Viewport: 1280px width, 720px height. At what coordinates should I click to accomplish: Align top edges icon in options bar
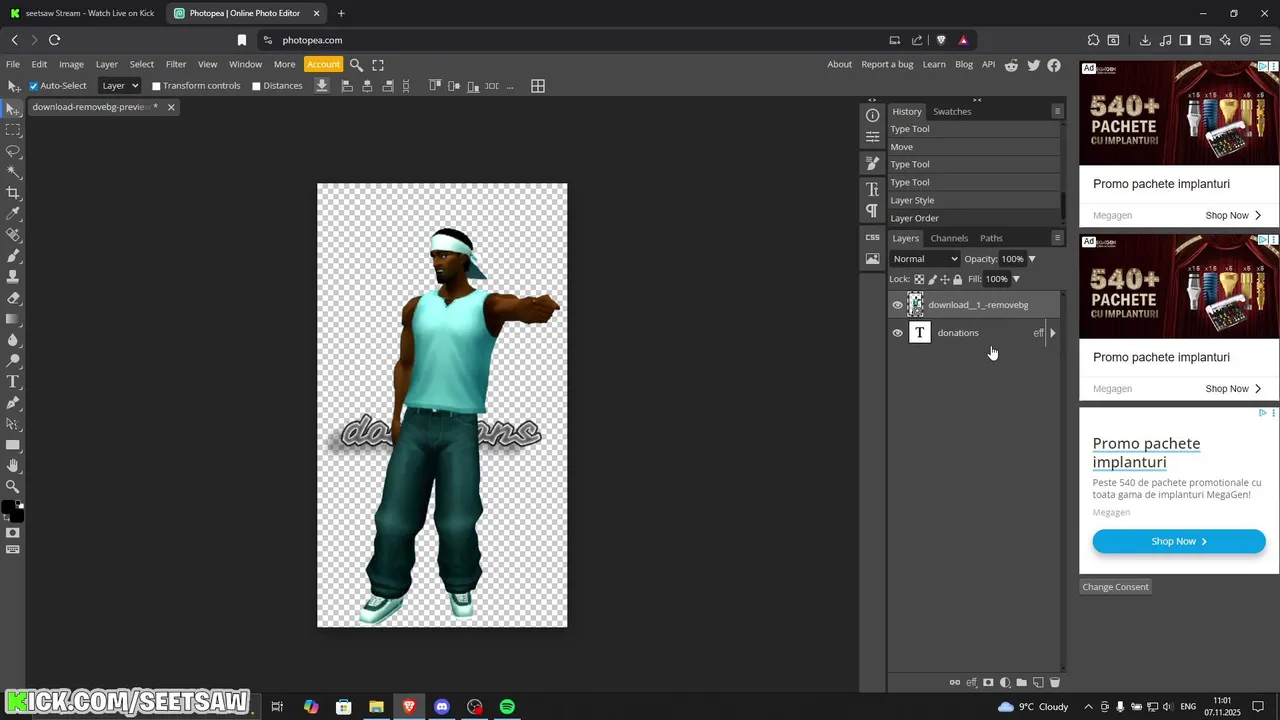click(435, 85)
